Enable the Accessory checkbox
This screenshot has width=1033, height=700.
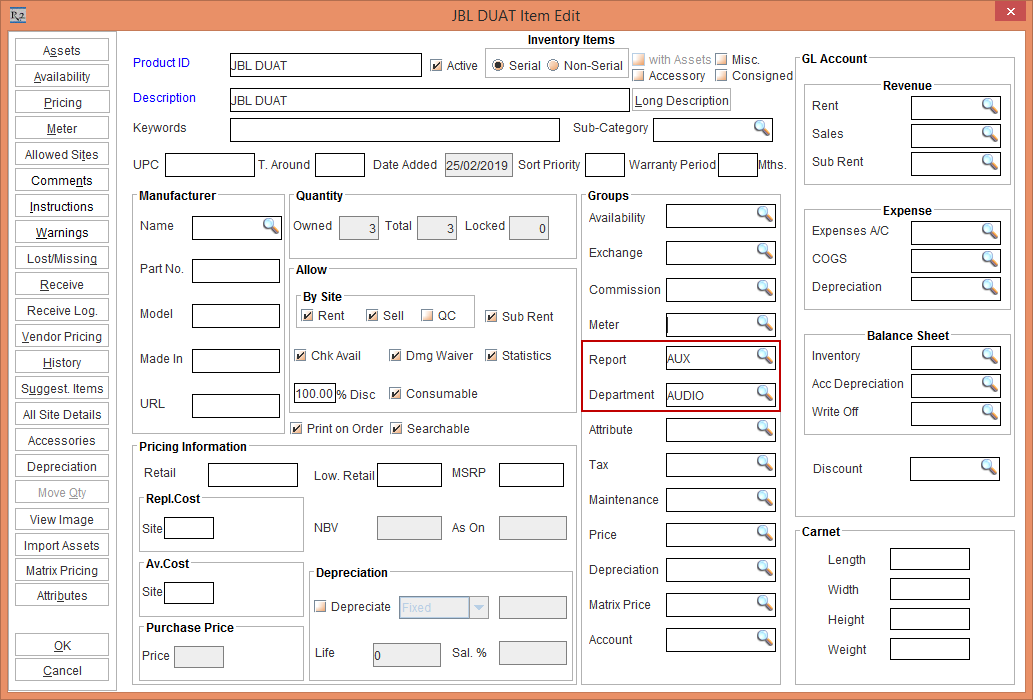pos(638,75)
